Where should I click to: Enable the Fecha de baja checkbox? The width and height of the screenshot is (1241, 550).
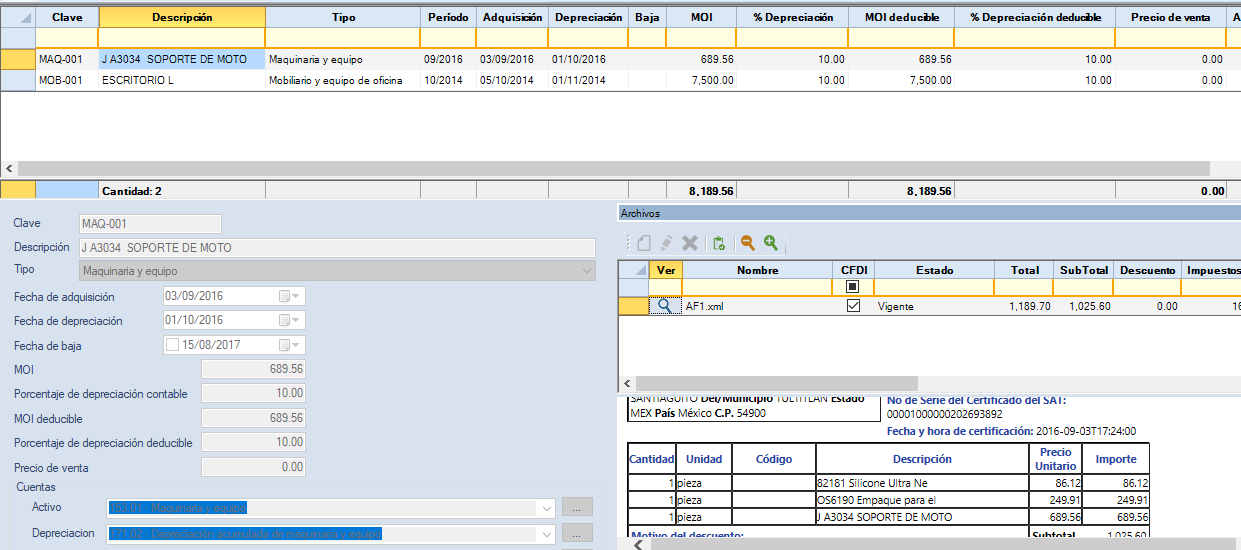click(173, 345)
